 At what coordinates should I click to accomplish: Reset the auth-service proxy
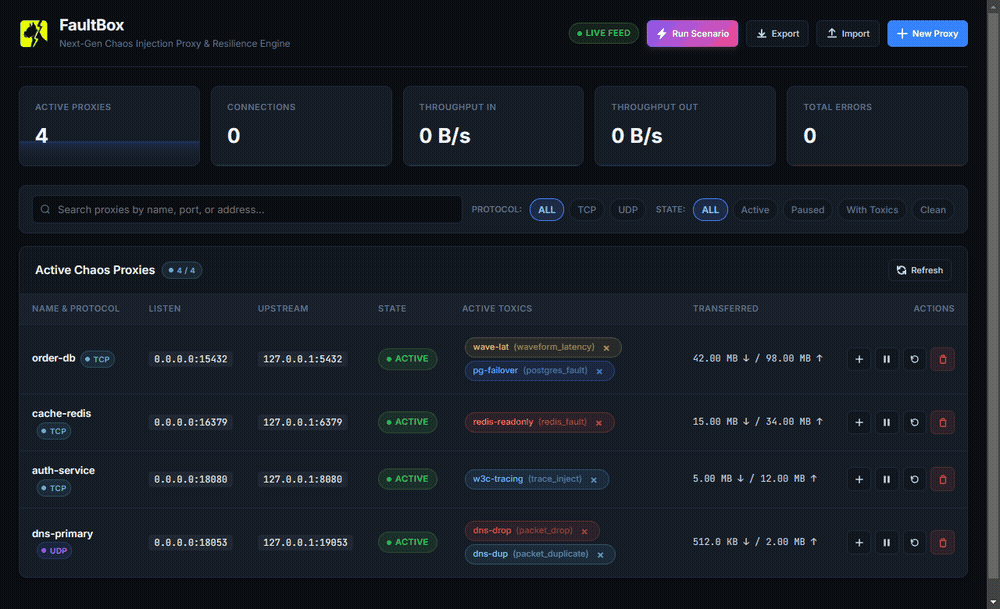[x=915, y=479]
